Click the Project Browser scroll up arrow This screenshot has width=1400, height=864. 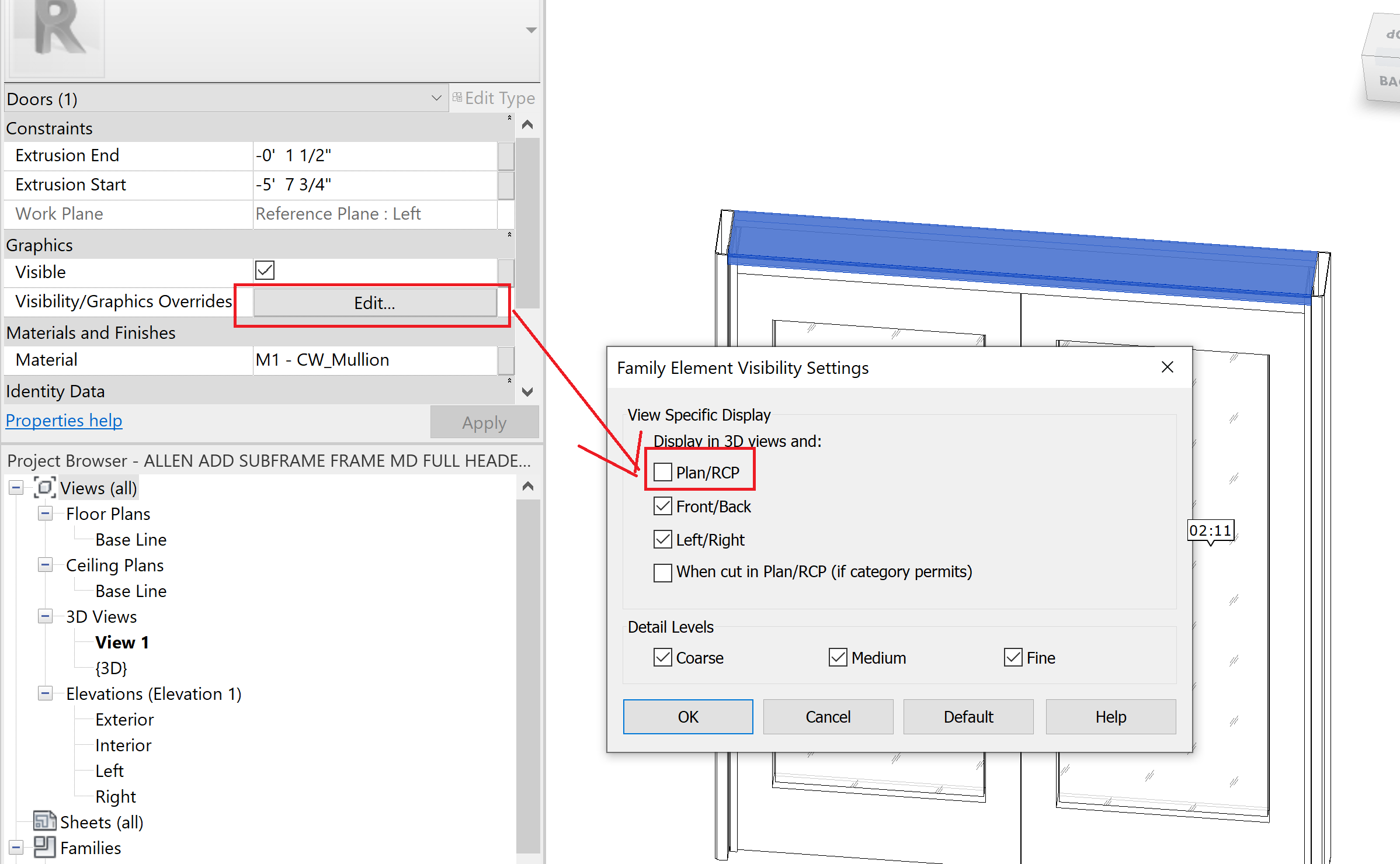[x=528, y=486]
